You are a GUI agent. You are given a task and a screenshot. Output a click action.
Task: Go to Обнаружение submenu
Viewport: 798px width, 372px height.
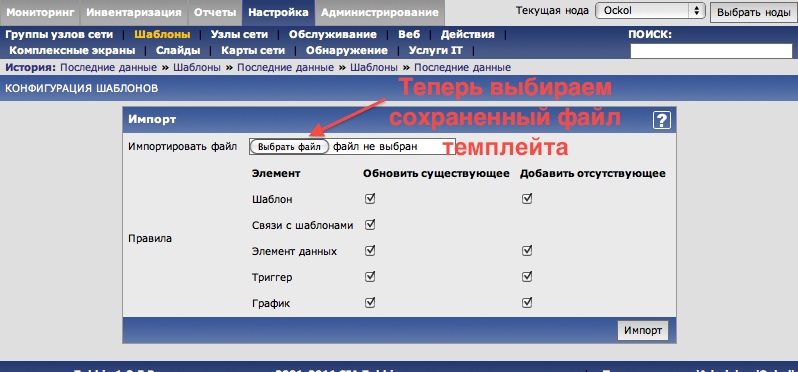tap(347, 50)
